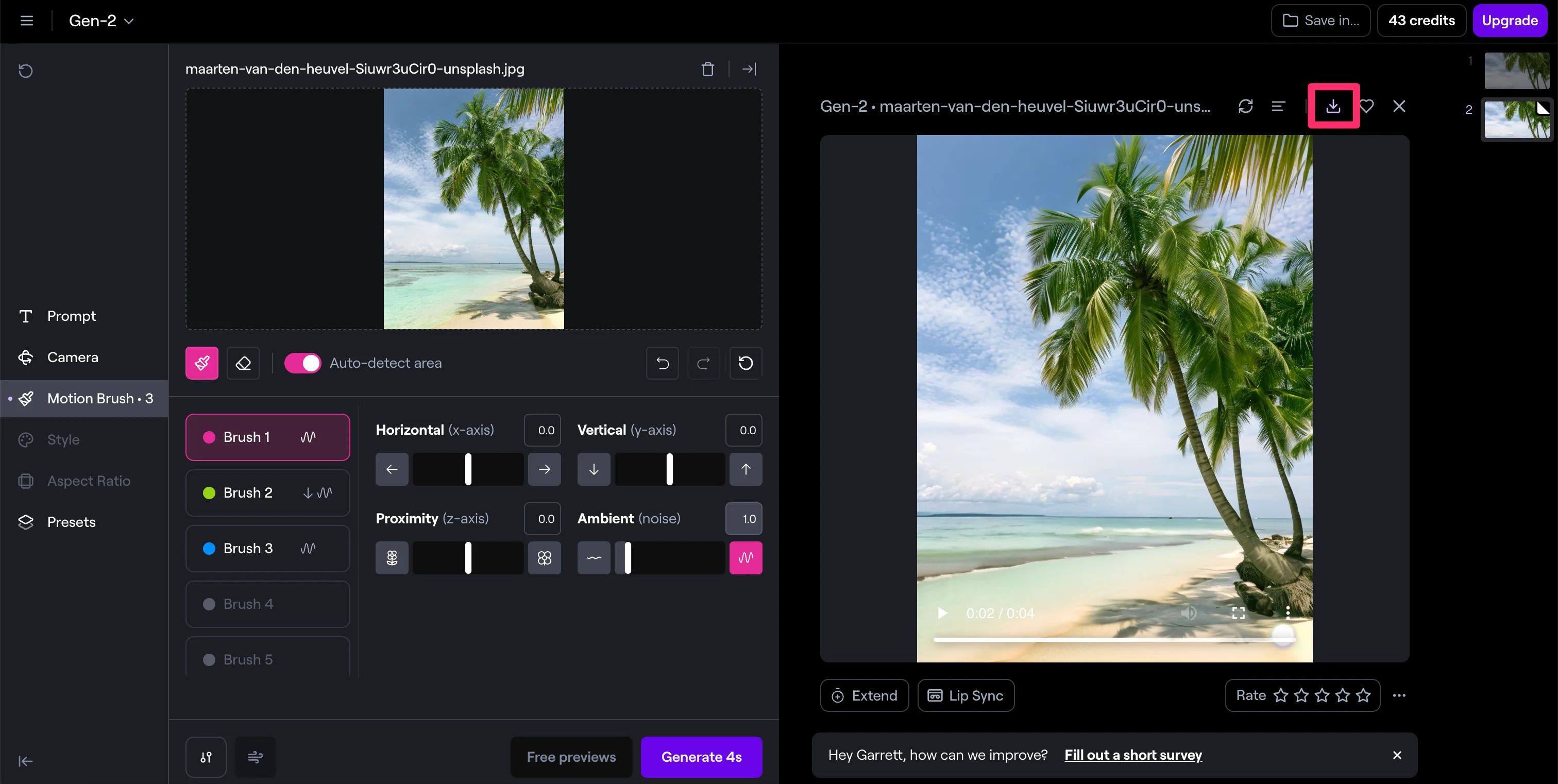The width and height of the screenshot is (1558, 784).
Task: Click the regenerate icon next to the title
Action: pos(1245,107)
